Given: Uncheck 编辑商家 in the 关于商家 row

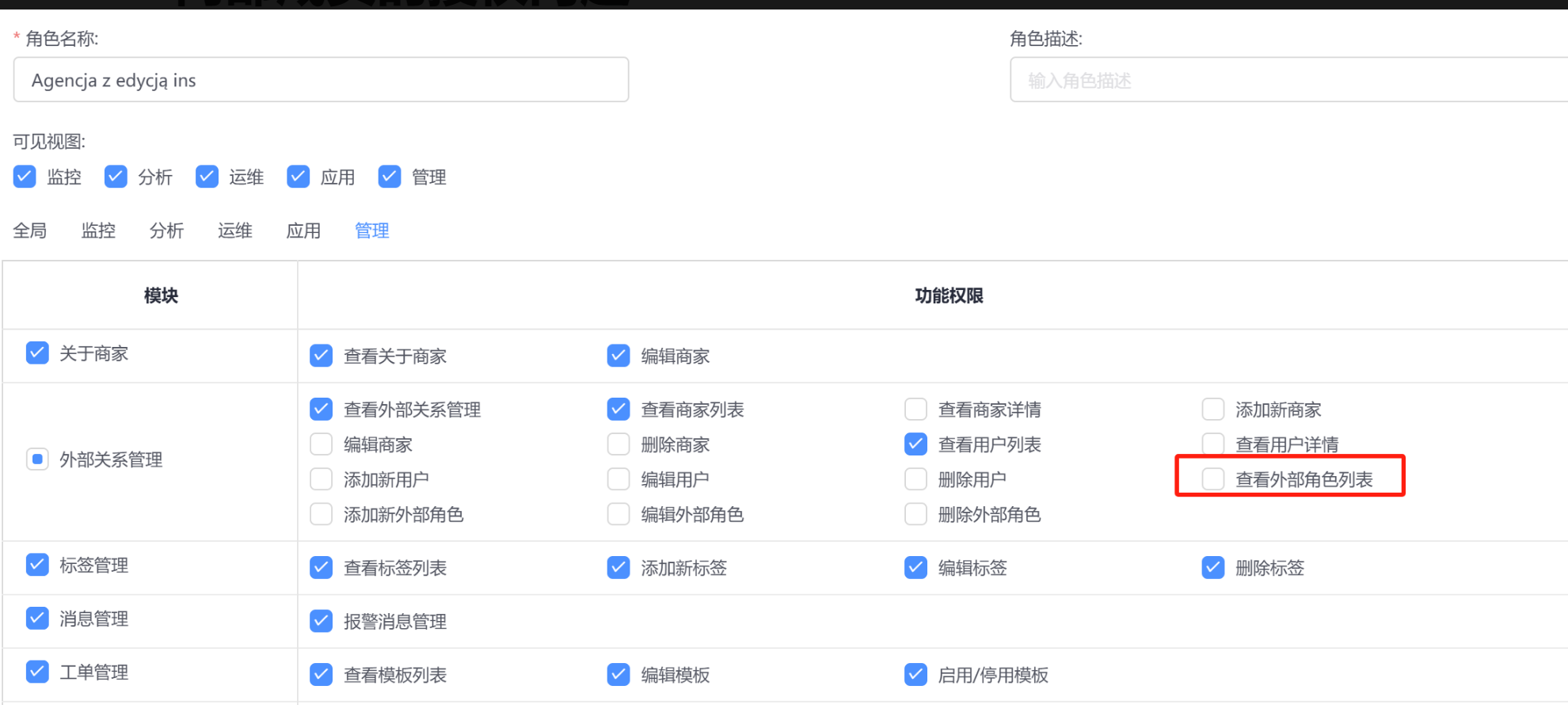Looking at the screenshot, I should click(618, 356).
